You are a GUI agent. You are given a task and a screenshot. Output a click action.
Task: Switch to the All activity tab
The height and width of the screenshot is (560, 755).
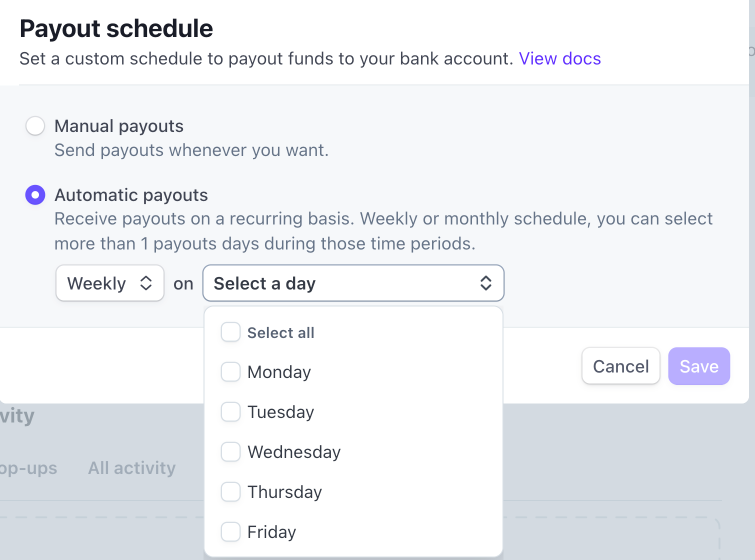[x=131, y=468]
